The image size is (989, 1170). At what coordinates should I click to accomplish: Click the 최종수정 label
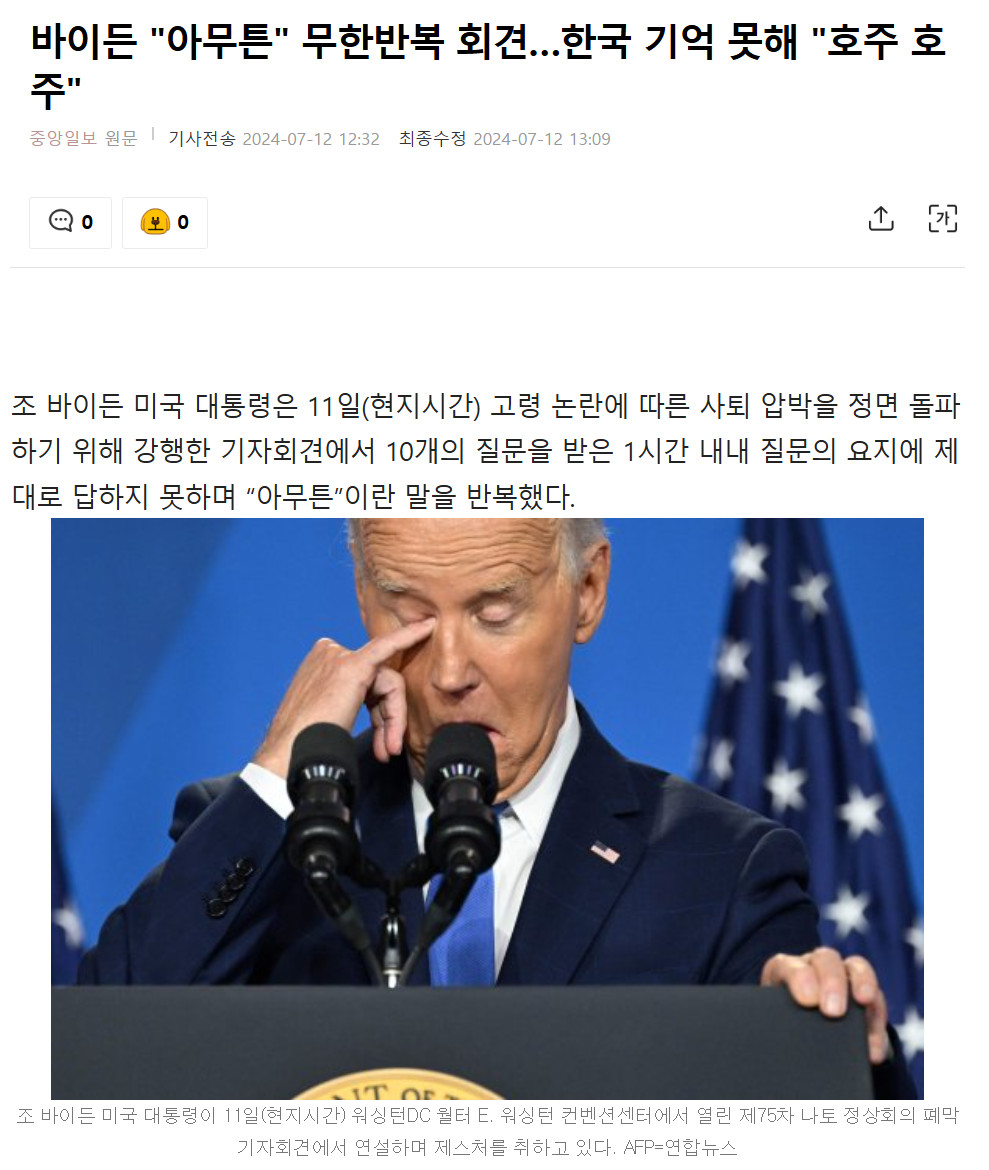[x=432, y=139]
